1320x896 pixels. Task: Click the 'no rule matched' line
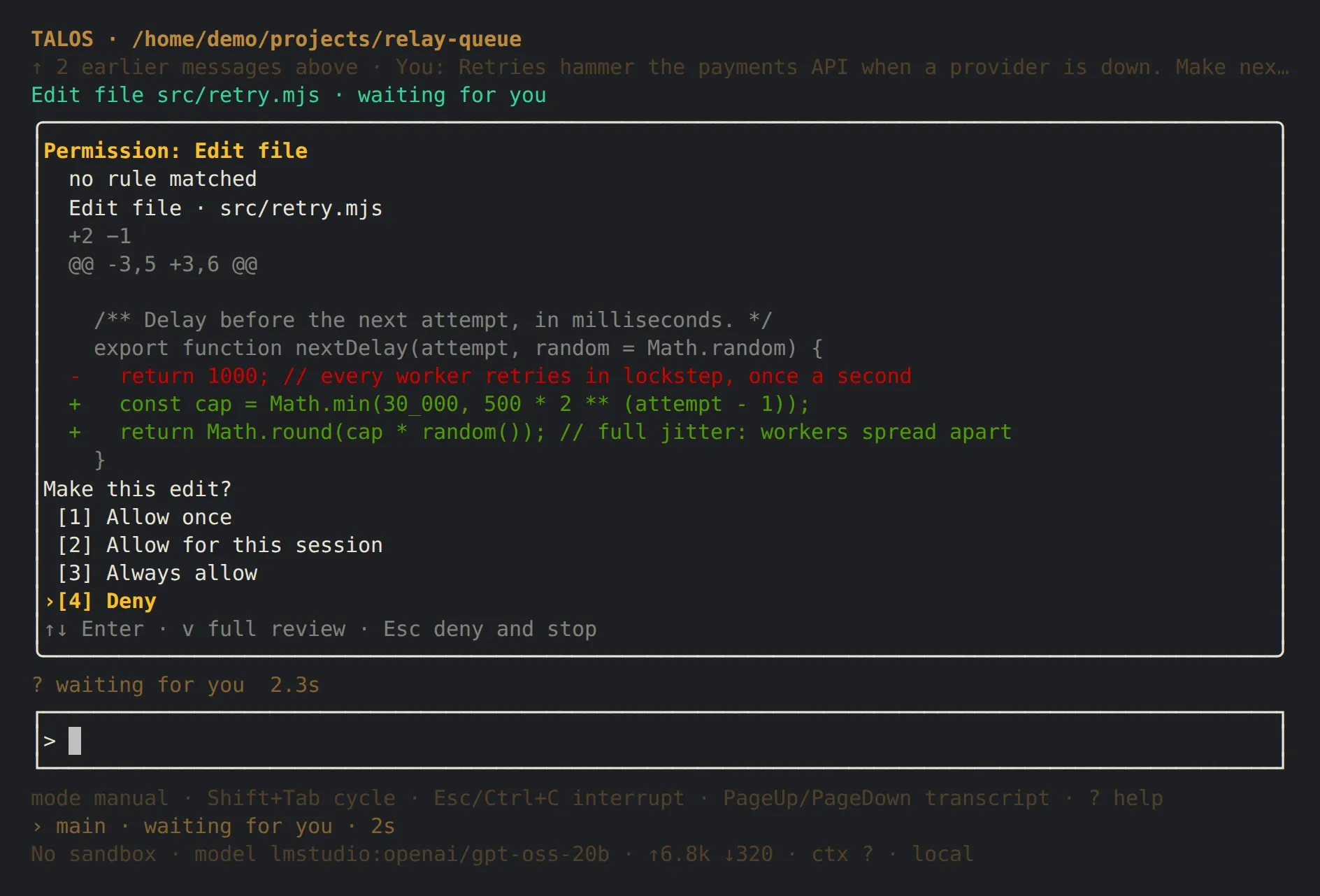163,179
